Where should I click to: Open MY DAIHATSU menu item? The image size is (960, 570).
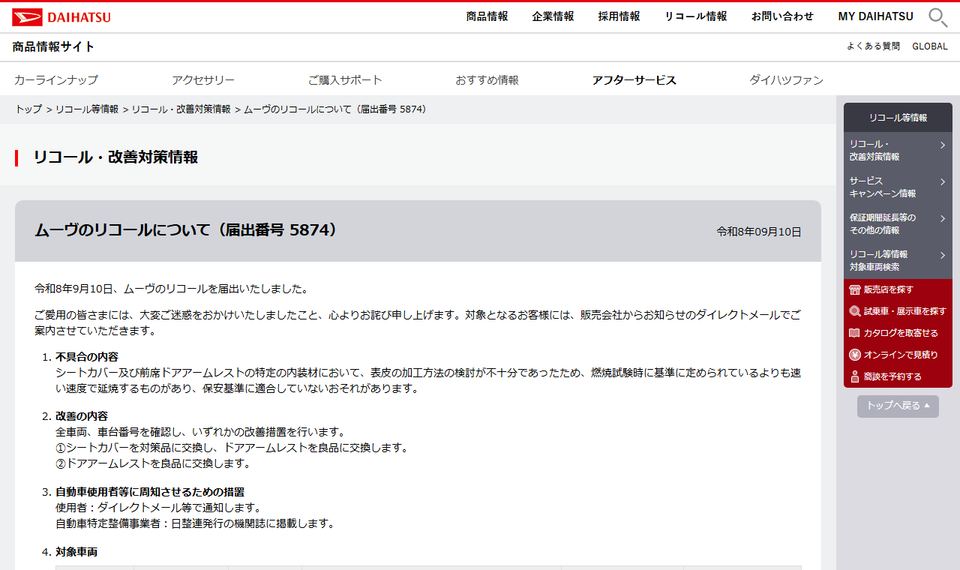[876, 17]
